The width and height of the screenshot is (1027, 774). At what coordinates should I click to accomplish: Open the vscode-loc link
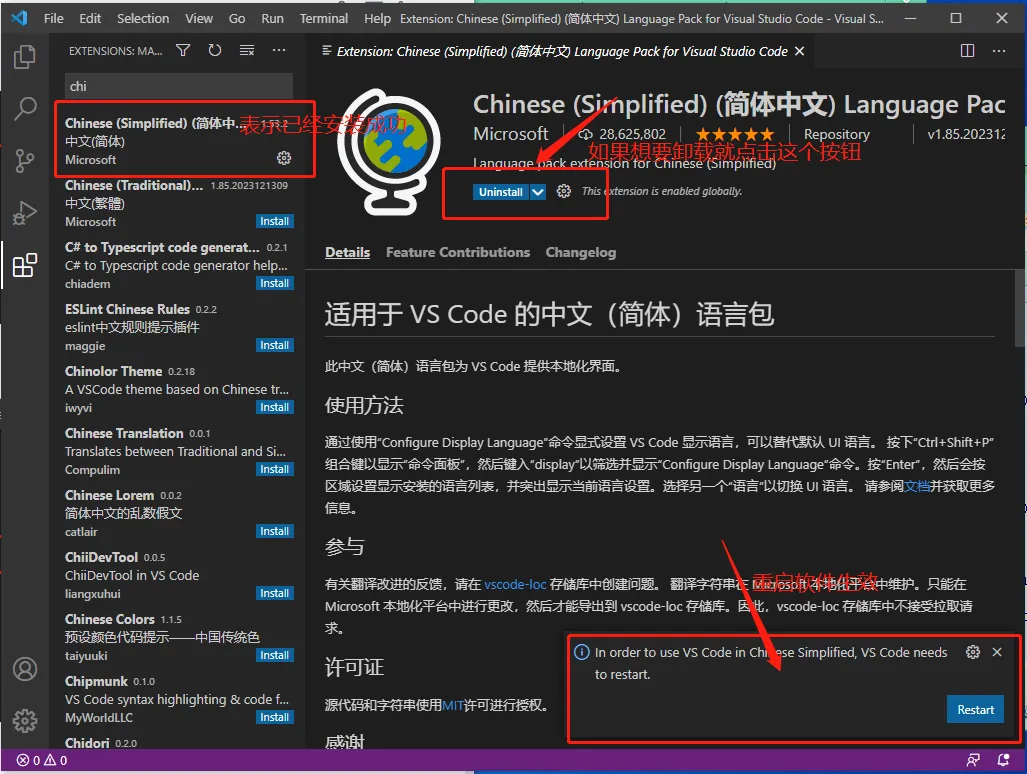[515, 584]
